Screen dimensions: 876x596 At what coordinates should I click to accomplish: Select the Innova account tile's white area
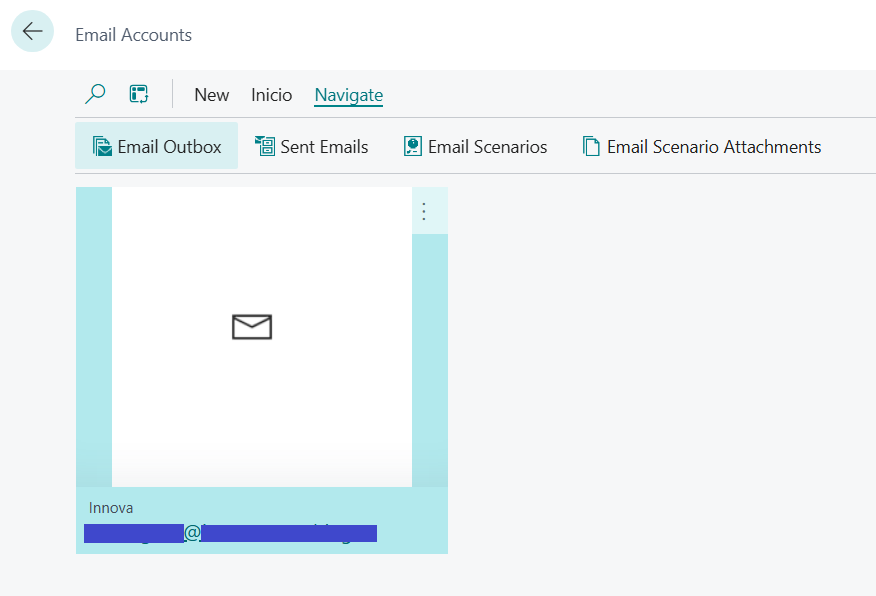tap(260, 420)
